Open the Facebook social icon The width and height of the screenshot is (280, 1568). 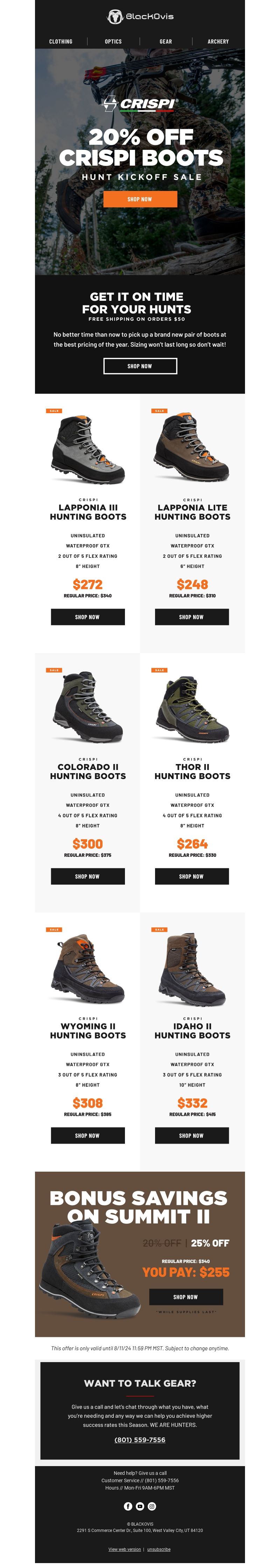pyautogui.click(x=128, y=1506)
